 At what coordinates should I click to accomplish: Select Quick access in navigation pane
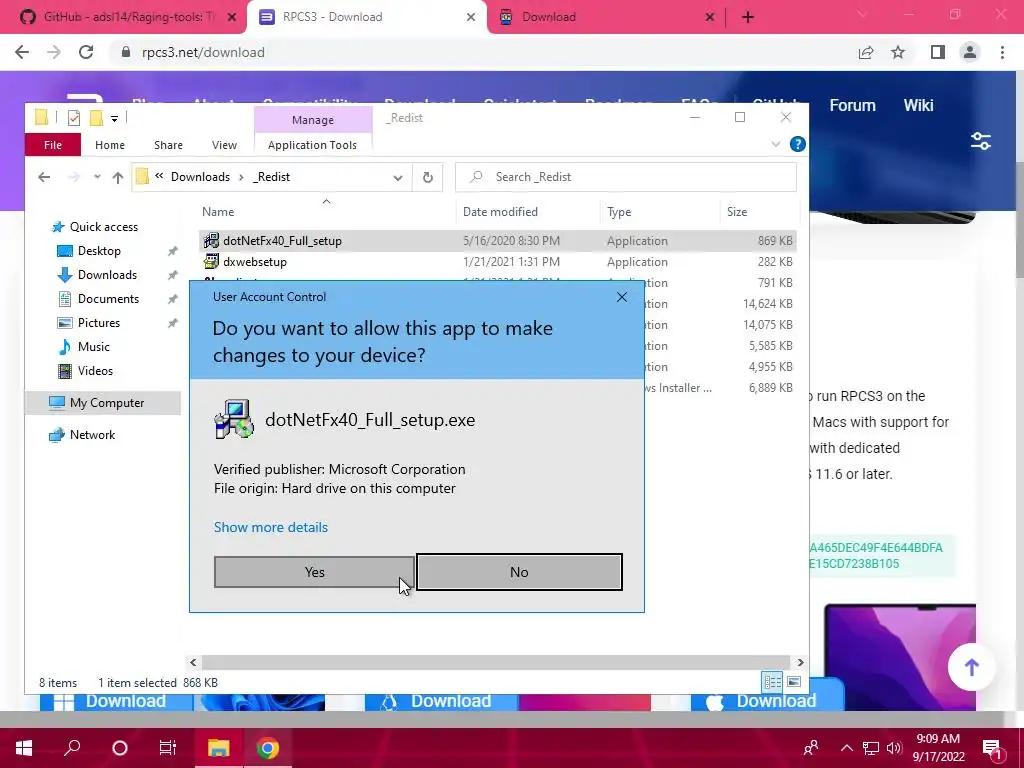point(104,227)
